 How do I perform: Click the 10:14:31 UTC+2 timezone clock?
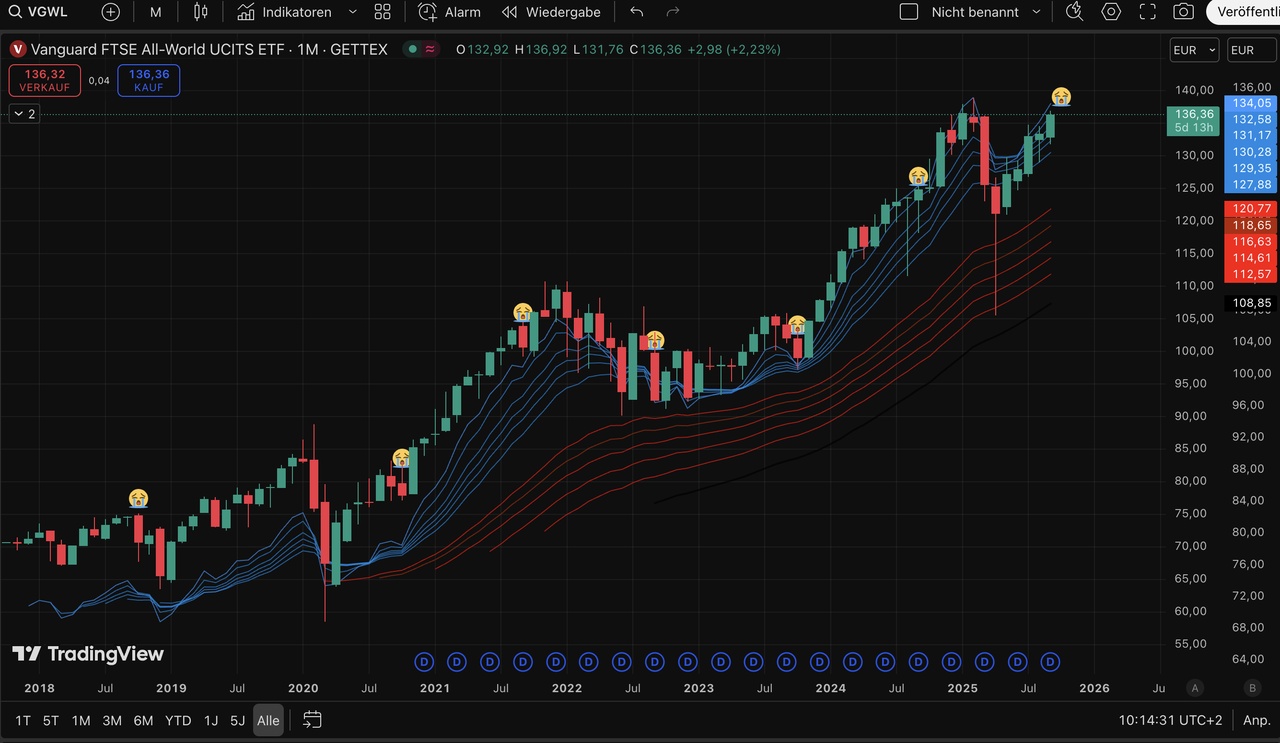(x=1172, y=720)
